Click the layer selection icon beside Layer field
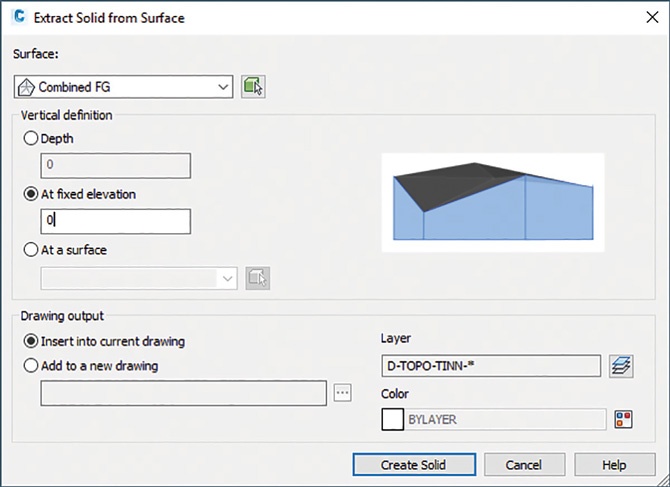Screen dimensions: 670x487 pos(621,367)
